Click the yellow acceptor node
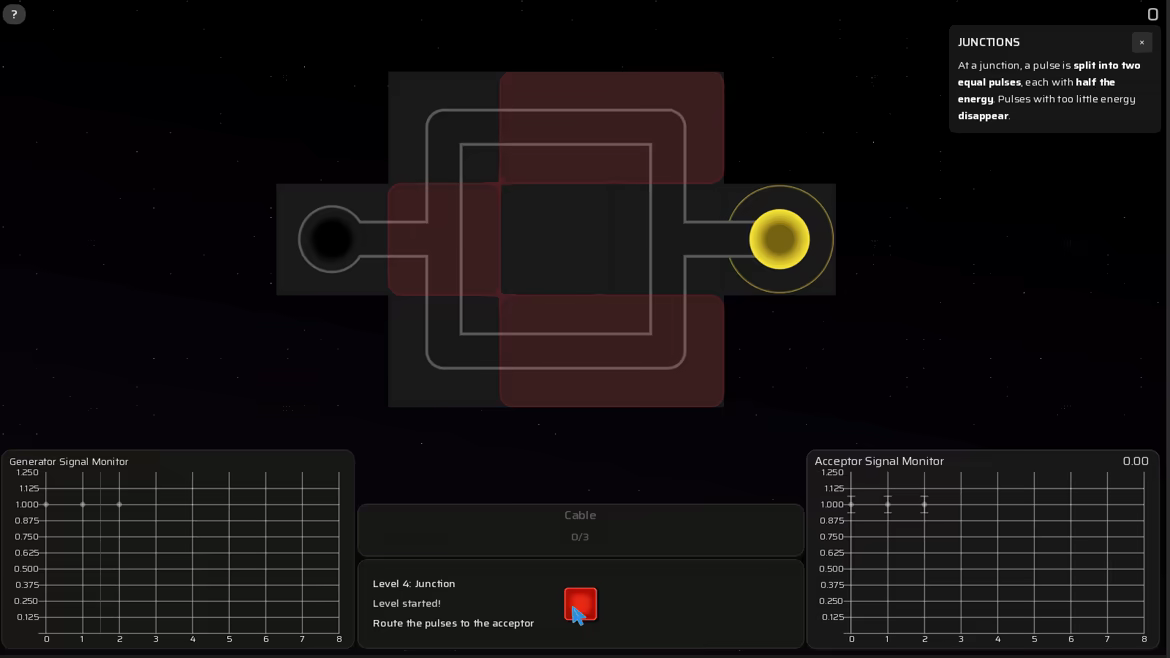 [x=780, y=239]
